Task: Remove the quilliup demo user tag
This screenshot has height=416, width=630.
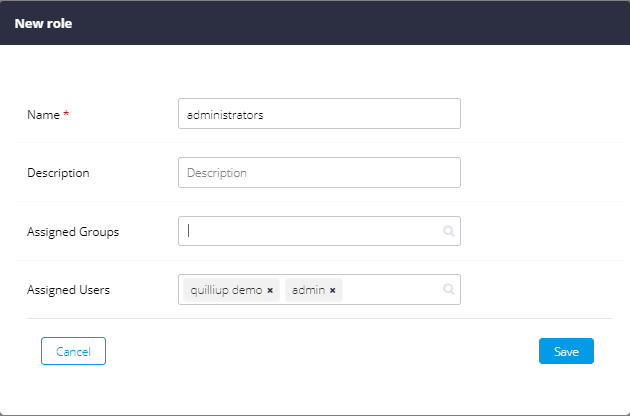Action: (270, 290)
